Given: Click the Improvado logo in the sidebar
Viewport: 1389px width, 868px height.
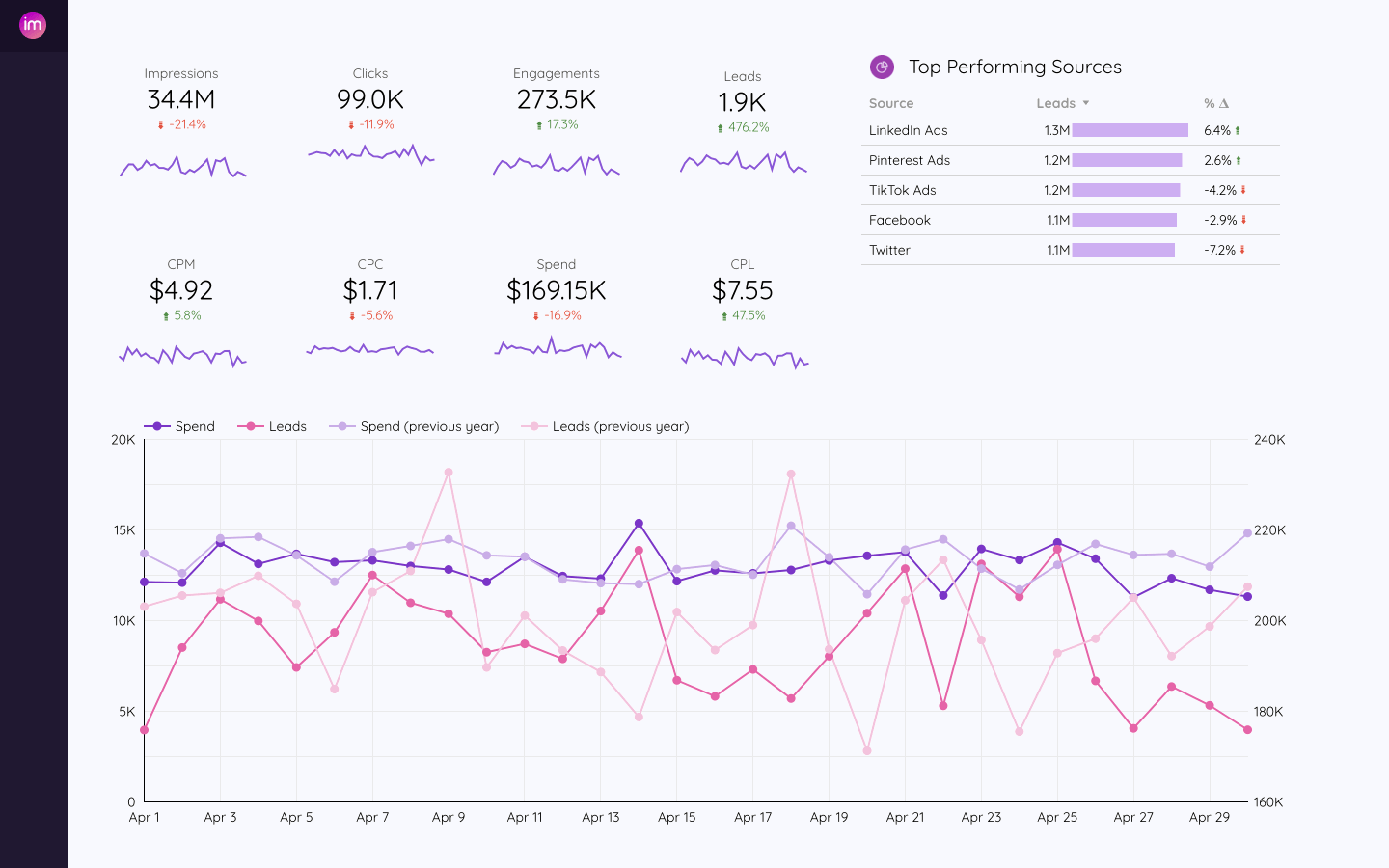Looking at the screenshot, I should (33, 24).
